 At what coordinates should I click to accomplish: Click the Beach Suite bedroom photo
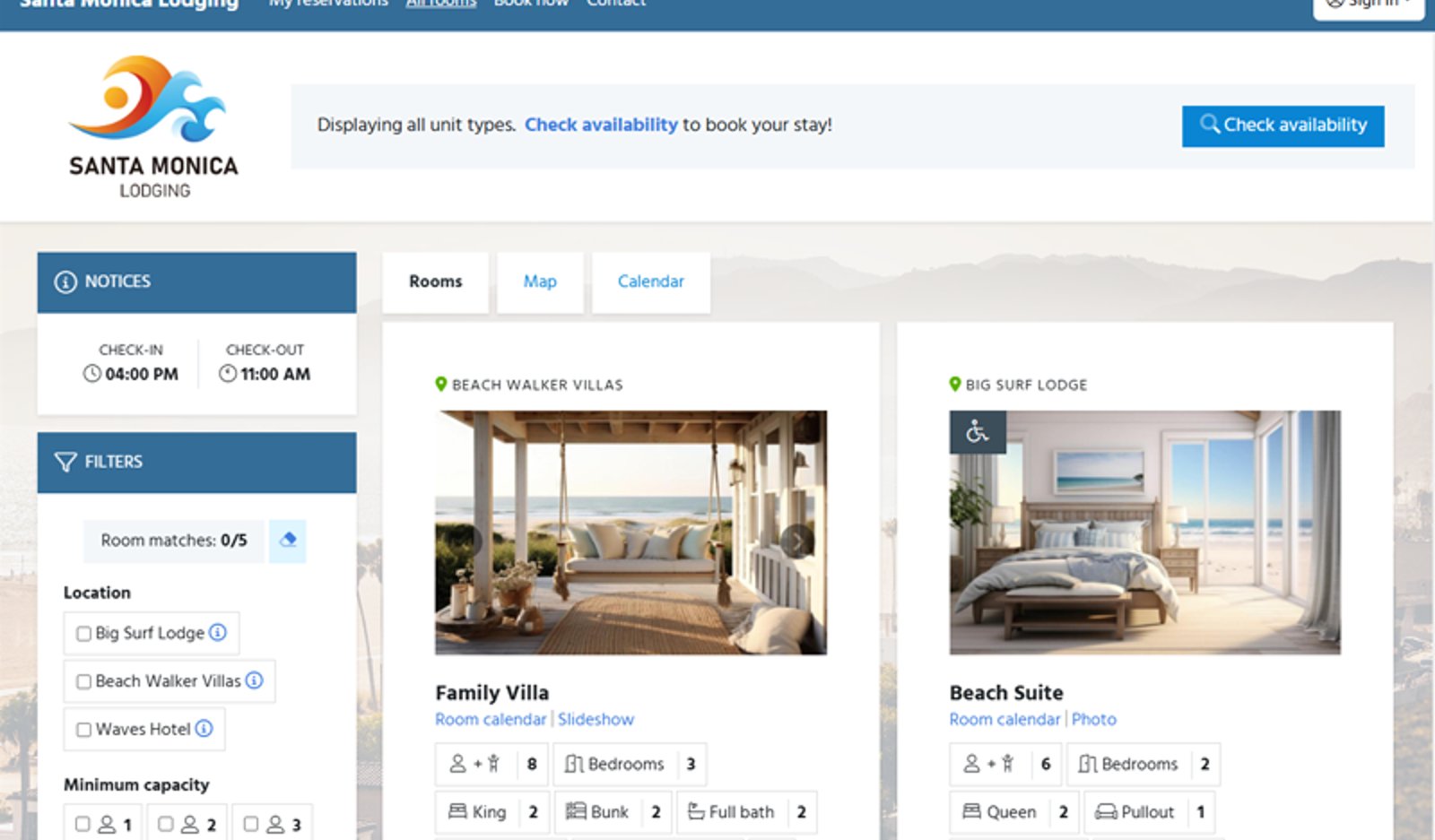point(1145,533)
